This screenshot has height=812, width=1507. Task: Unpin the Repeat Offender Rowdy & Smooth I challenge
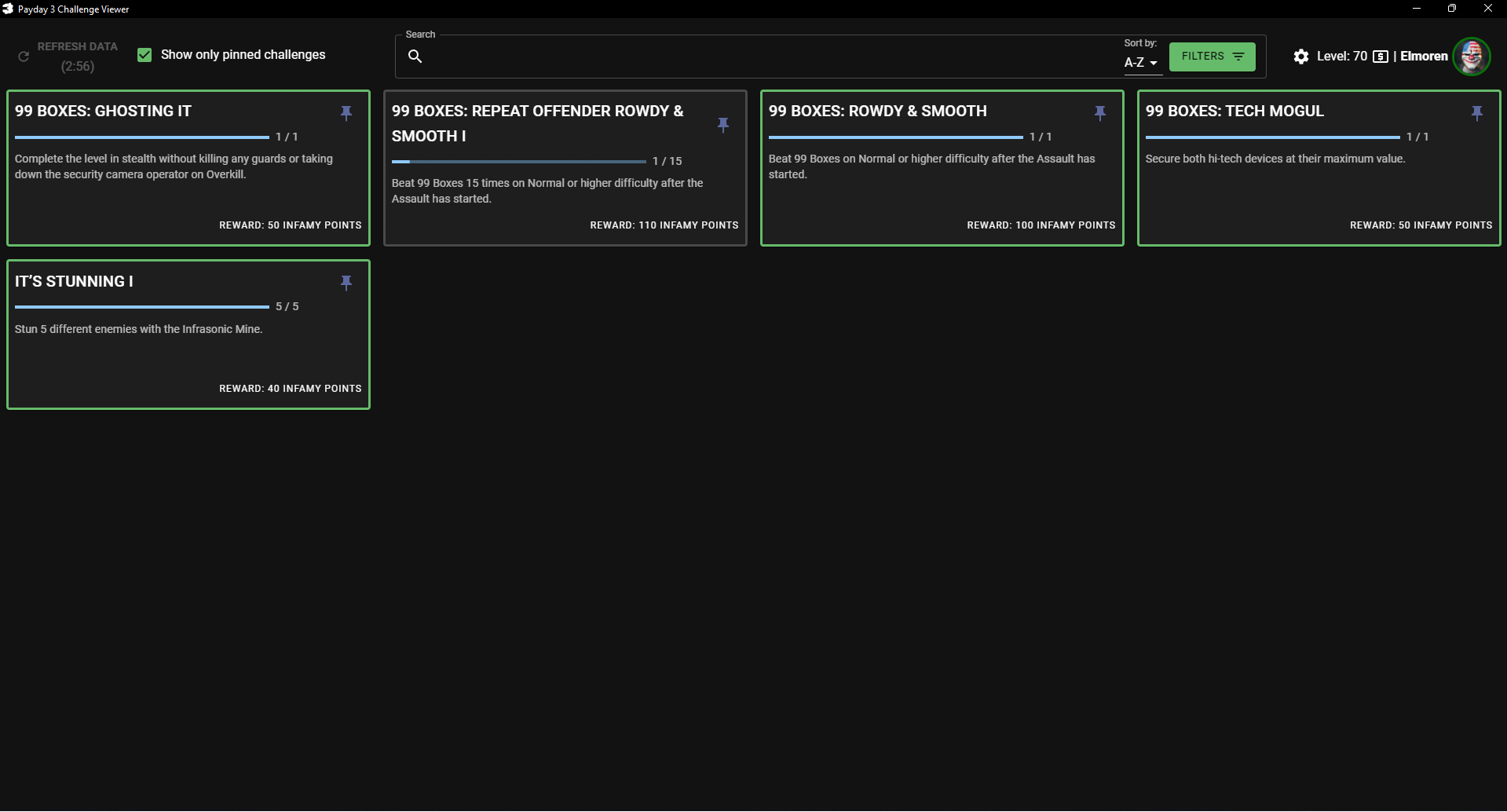[723, 124]
